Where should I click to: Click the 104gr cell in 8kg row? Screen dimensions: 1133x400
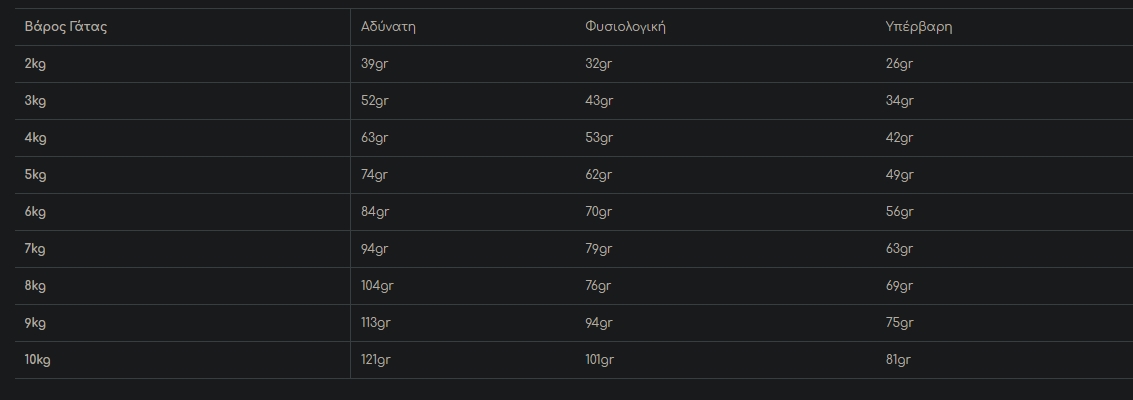click(x=378, y=286)
